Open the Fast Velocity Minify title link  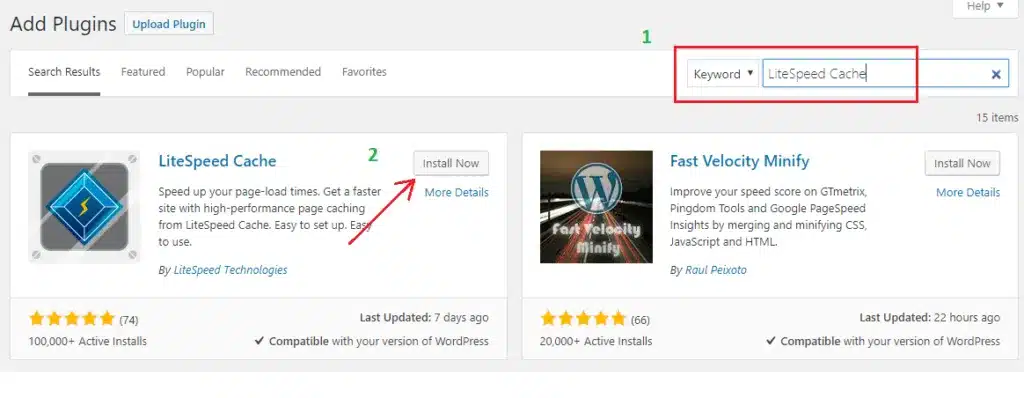(x=740, y=161)
